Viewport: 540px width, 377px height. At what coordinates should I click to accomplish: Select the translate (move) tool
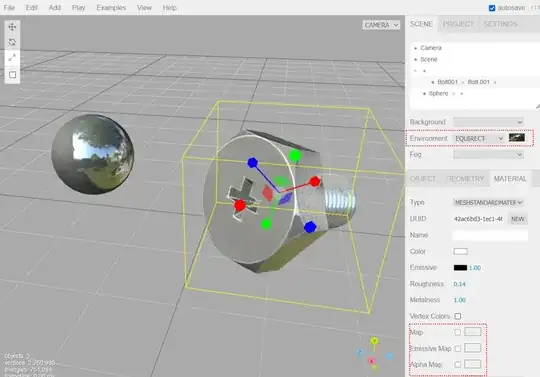point(12,27)
